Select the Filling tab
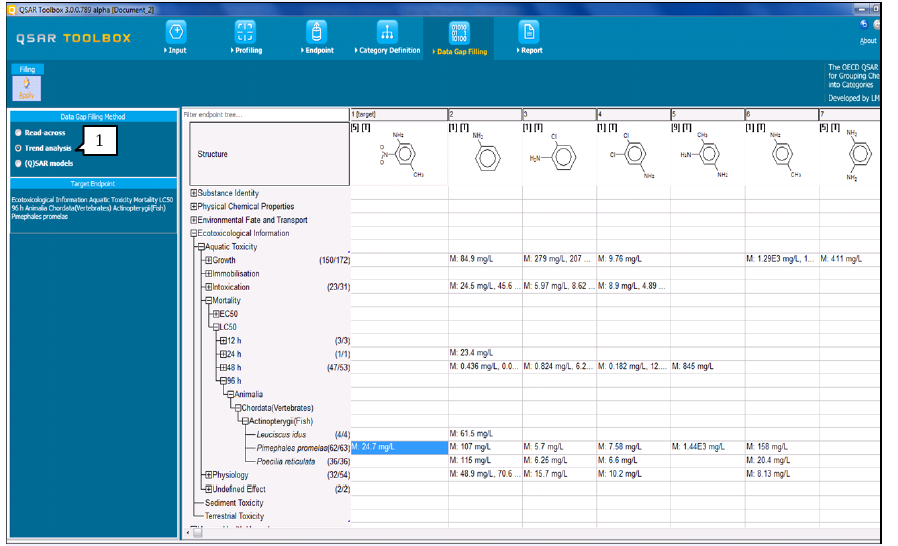Image resolution: width=898 pixels, height=546 pixels. tap(27, 69)
